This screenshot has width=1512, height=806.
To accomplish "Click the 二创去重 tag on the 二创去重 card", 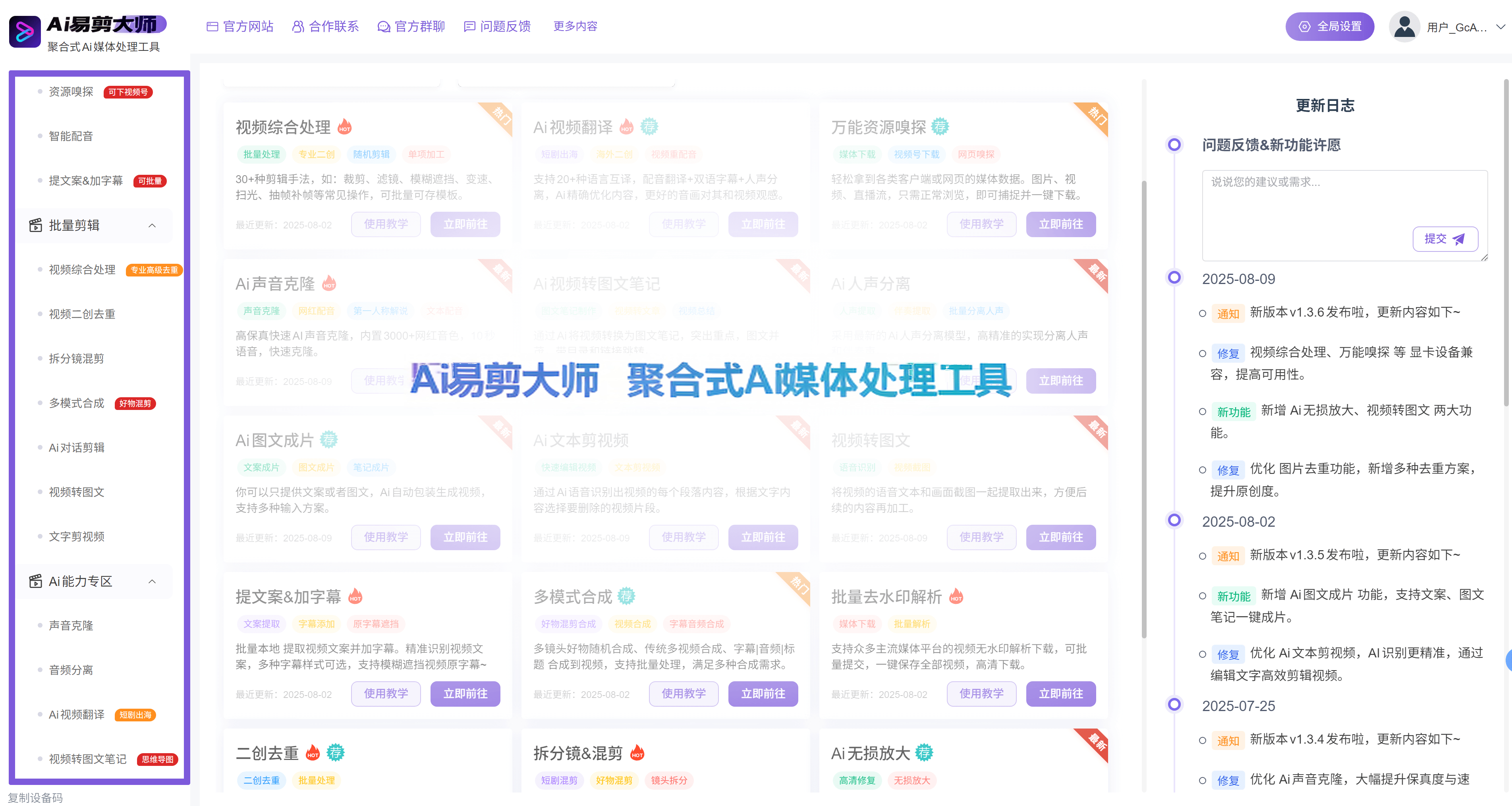I will click(262, 780).
